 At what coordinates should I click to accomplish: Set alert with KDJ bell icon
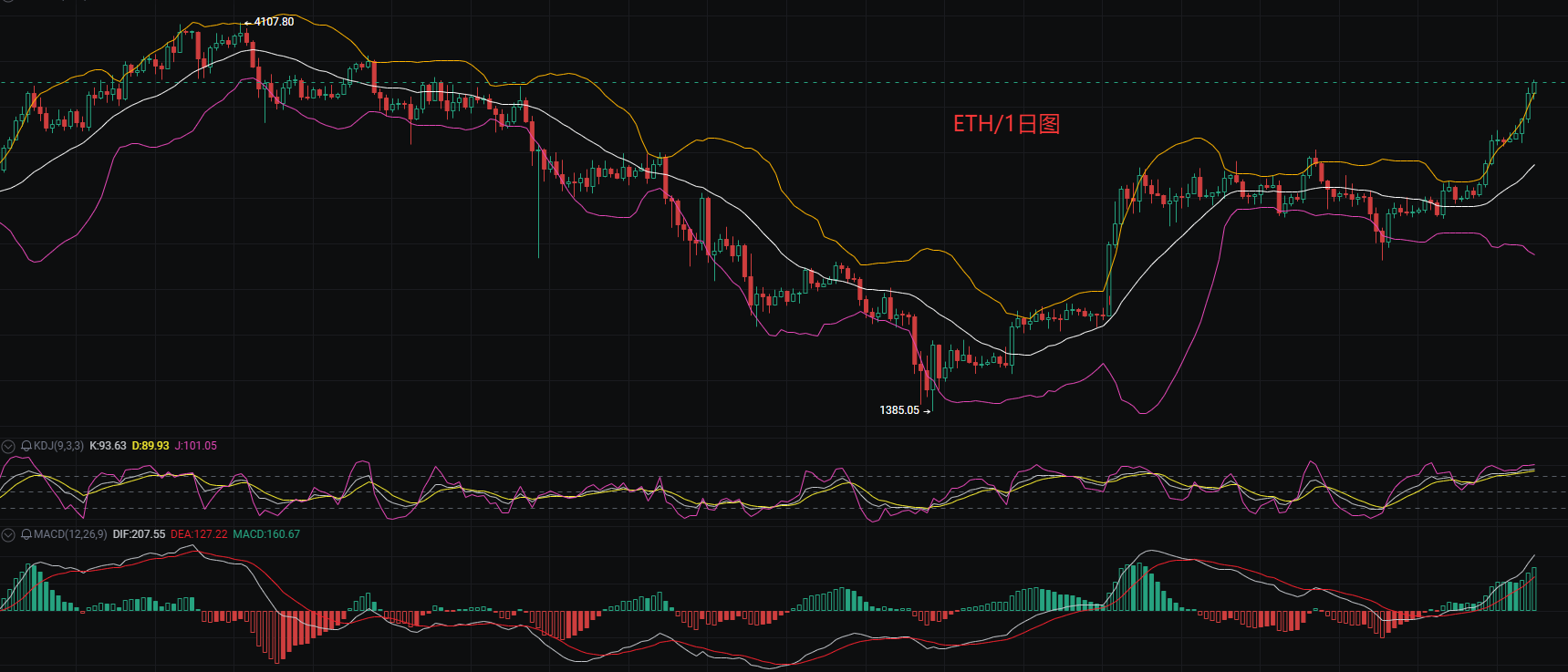click(x=26, y=446)
